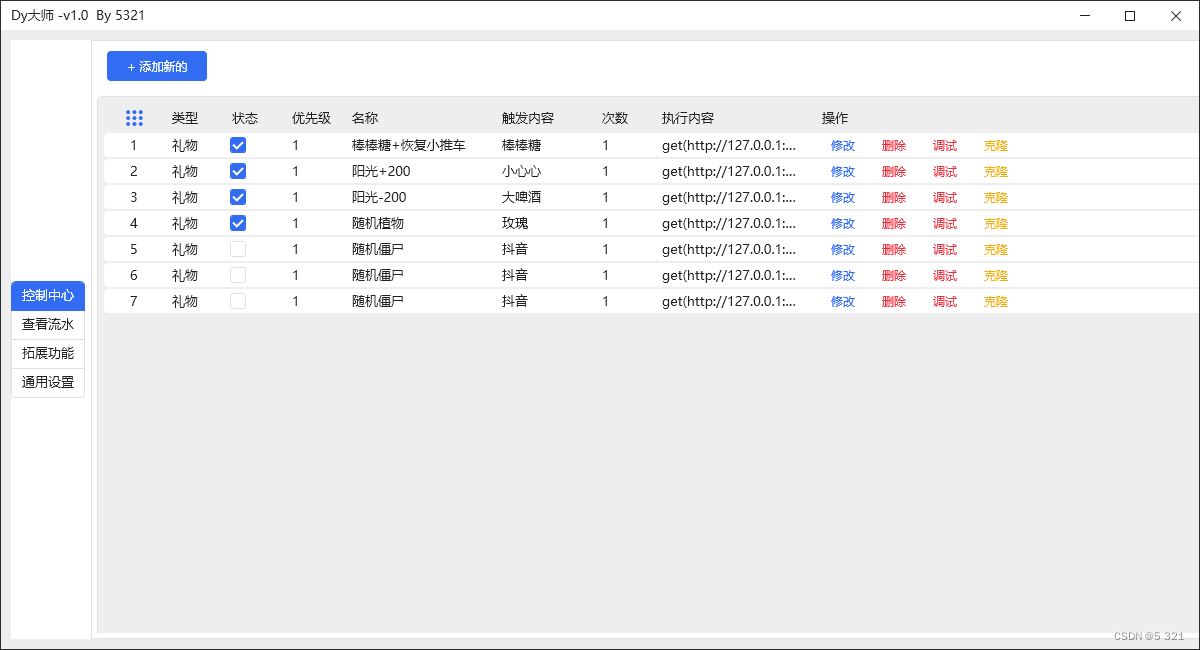The image size is (1200, 650).
Task: Click 调试 for 随机植物 row
Action: (945, 224)
